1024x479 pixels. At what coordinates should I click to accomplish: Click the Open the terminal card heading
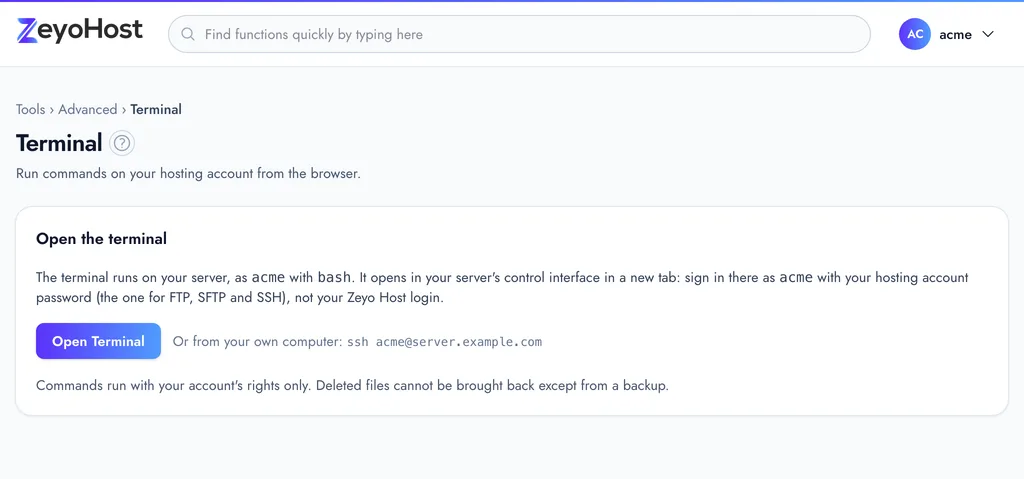(x=101, y=239)
